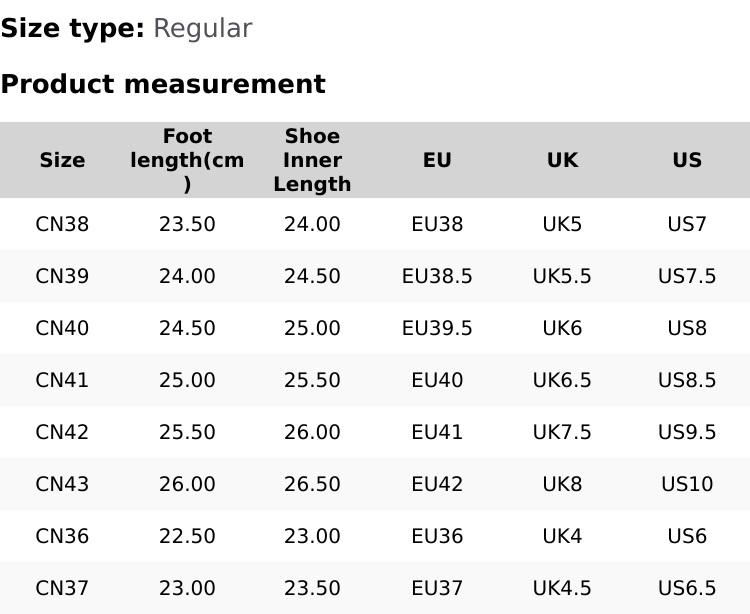This screenshot has height=614, width=750.
Task: Select the CN36 size row label
Action: coord(62,536)
